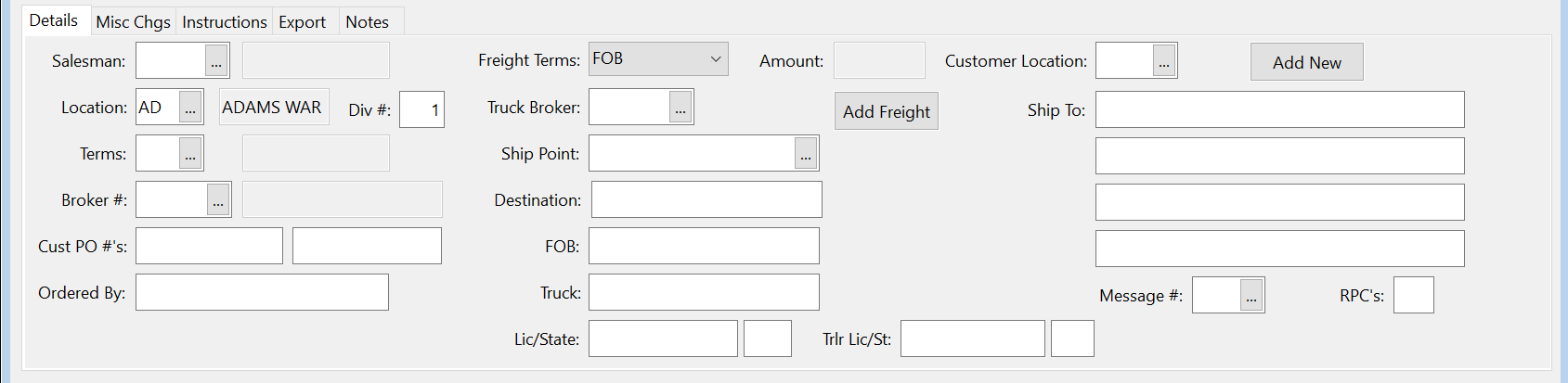The width and height of the screenshot is (1568, 383).
Task: Click the Div # number field
Action: click(421, 110)
